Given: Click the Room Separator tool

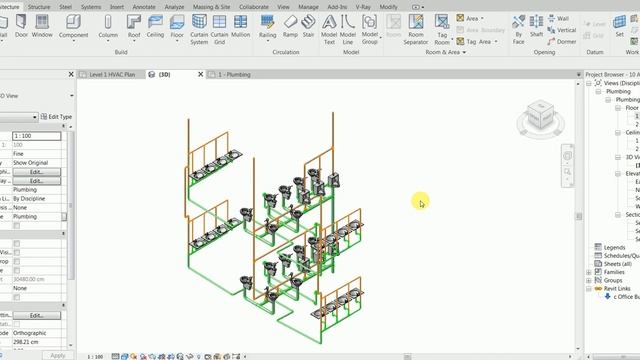Looking at the screenshot, I should tap(416, 29).
